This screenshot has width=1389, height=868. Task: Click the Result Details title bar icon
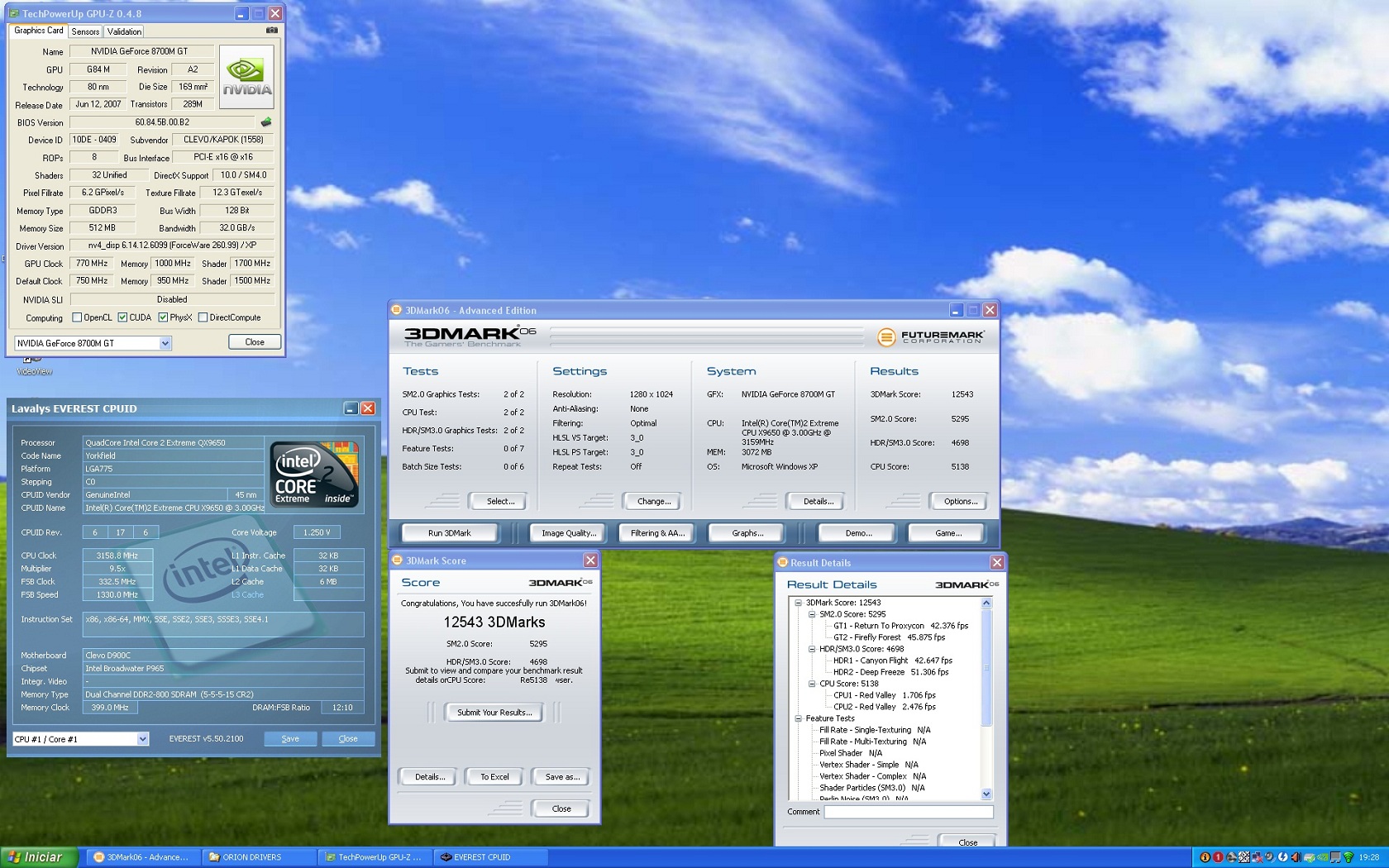point(782,562)
